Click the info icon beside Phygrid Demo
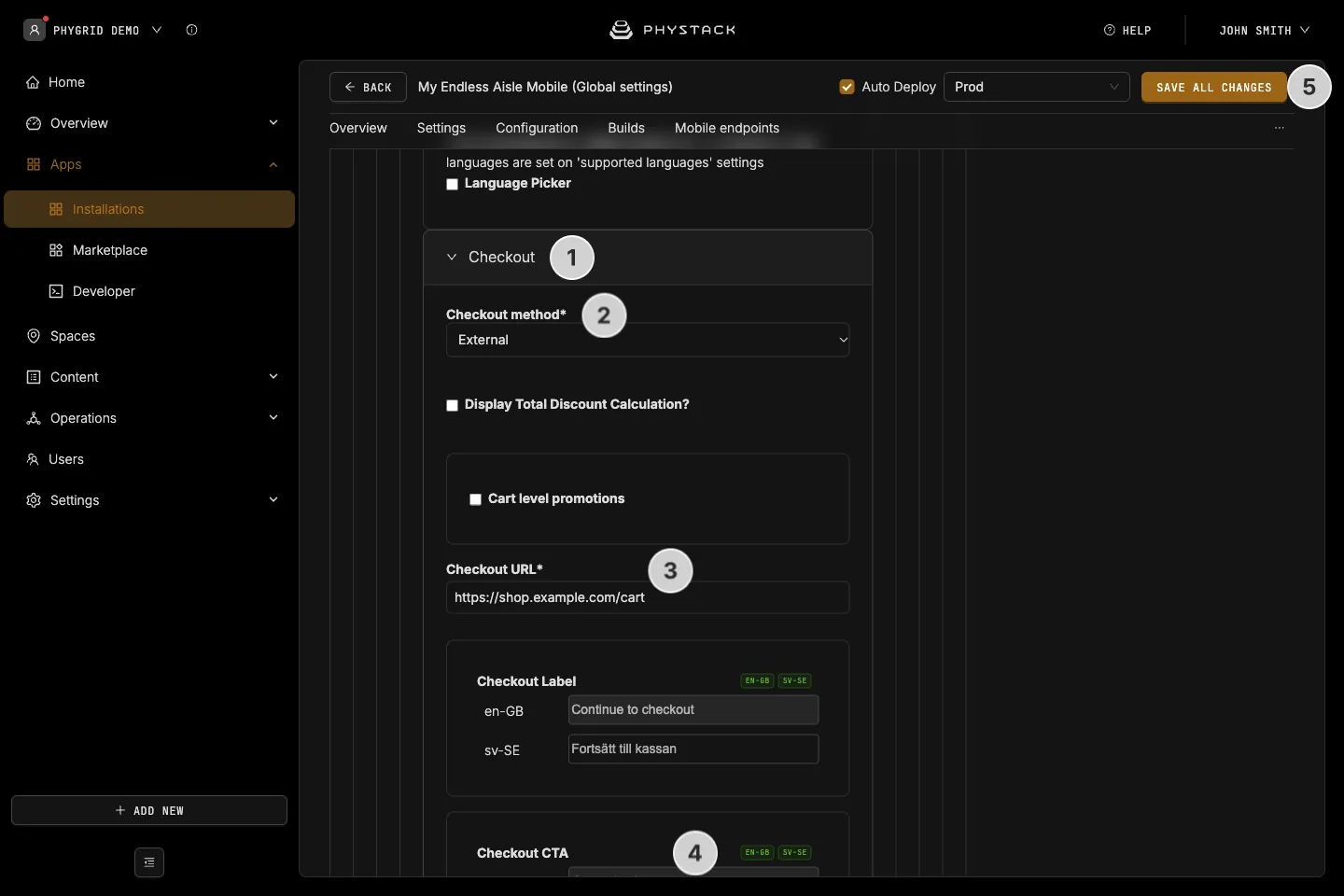 click(191, 30)
